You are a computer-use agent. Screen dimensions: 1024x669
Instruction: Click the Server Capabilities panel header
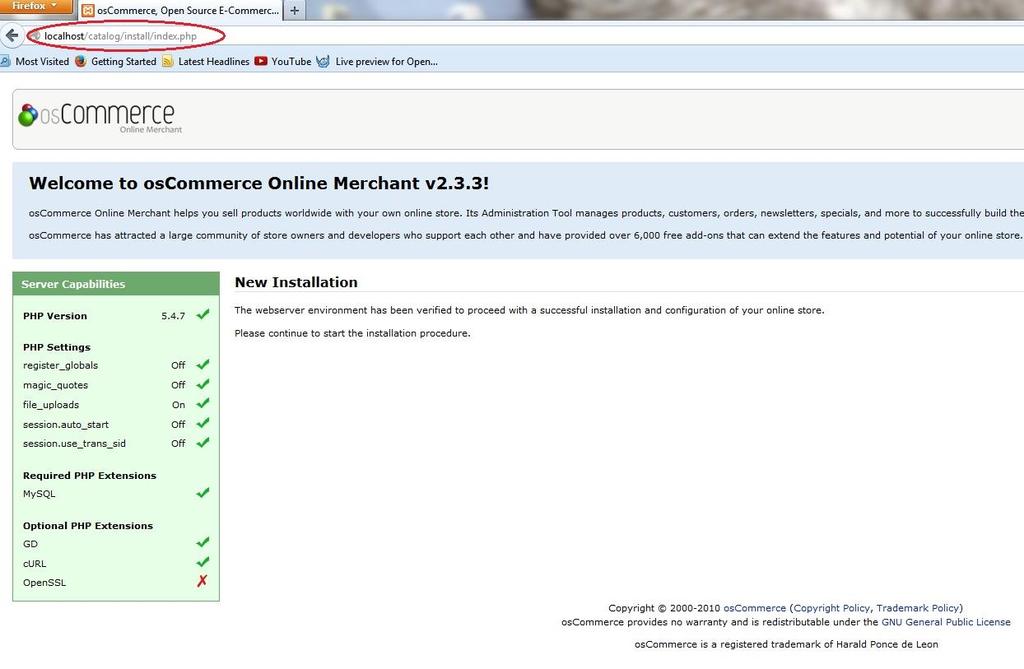116,284
